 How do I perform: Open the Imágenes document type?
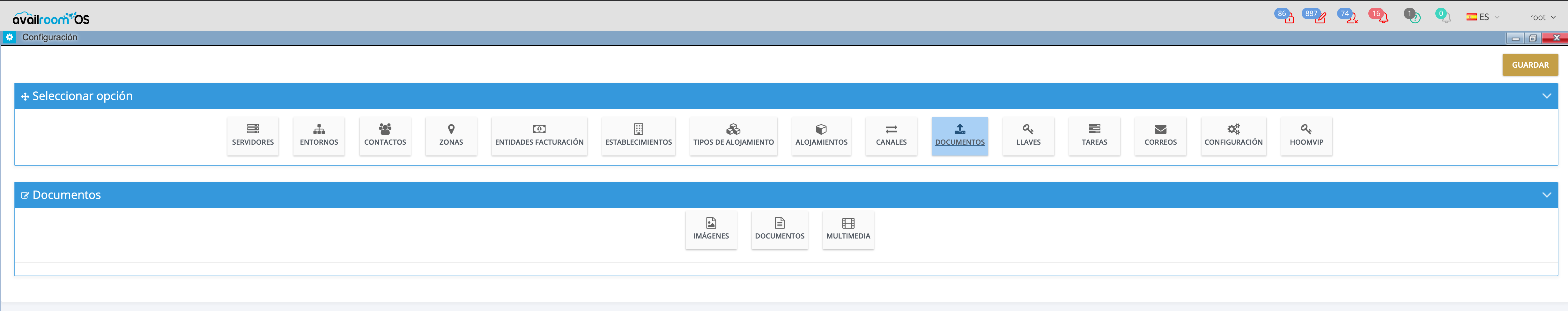point(711,229)
